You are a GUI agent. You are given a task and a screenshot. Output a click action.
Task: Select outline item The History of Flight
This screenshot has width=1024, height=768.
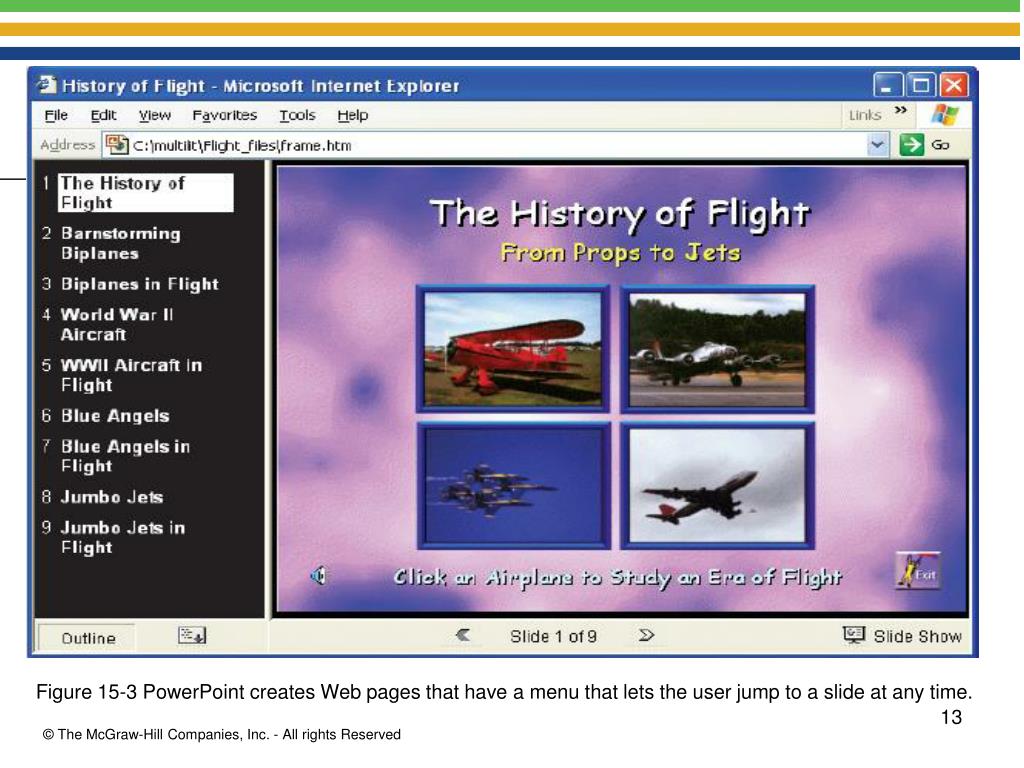point(145,193)
